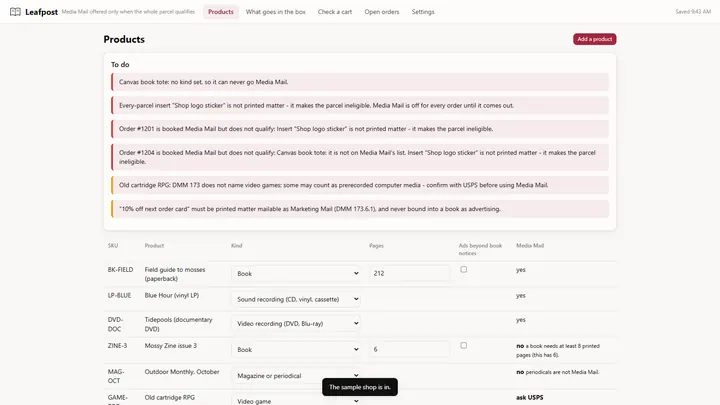Image resolution: width=720 pixels, height=405 pixels.
Task: Open the Settings tab
Action: point(423,12)
